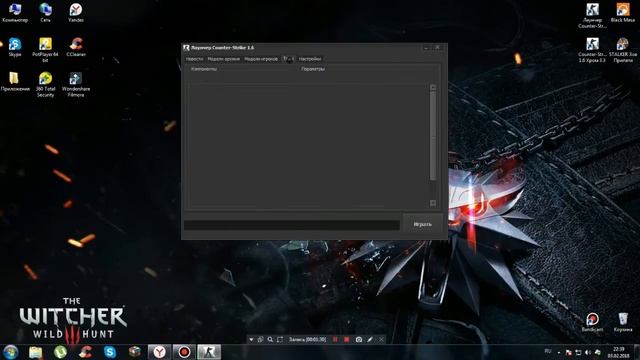Open Skype from the taskbar

(x=110, y=352)
